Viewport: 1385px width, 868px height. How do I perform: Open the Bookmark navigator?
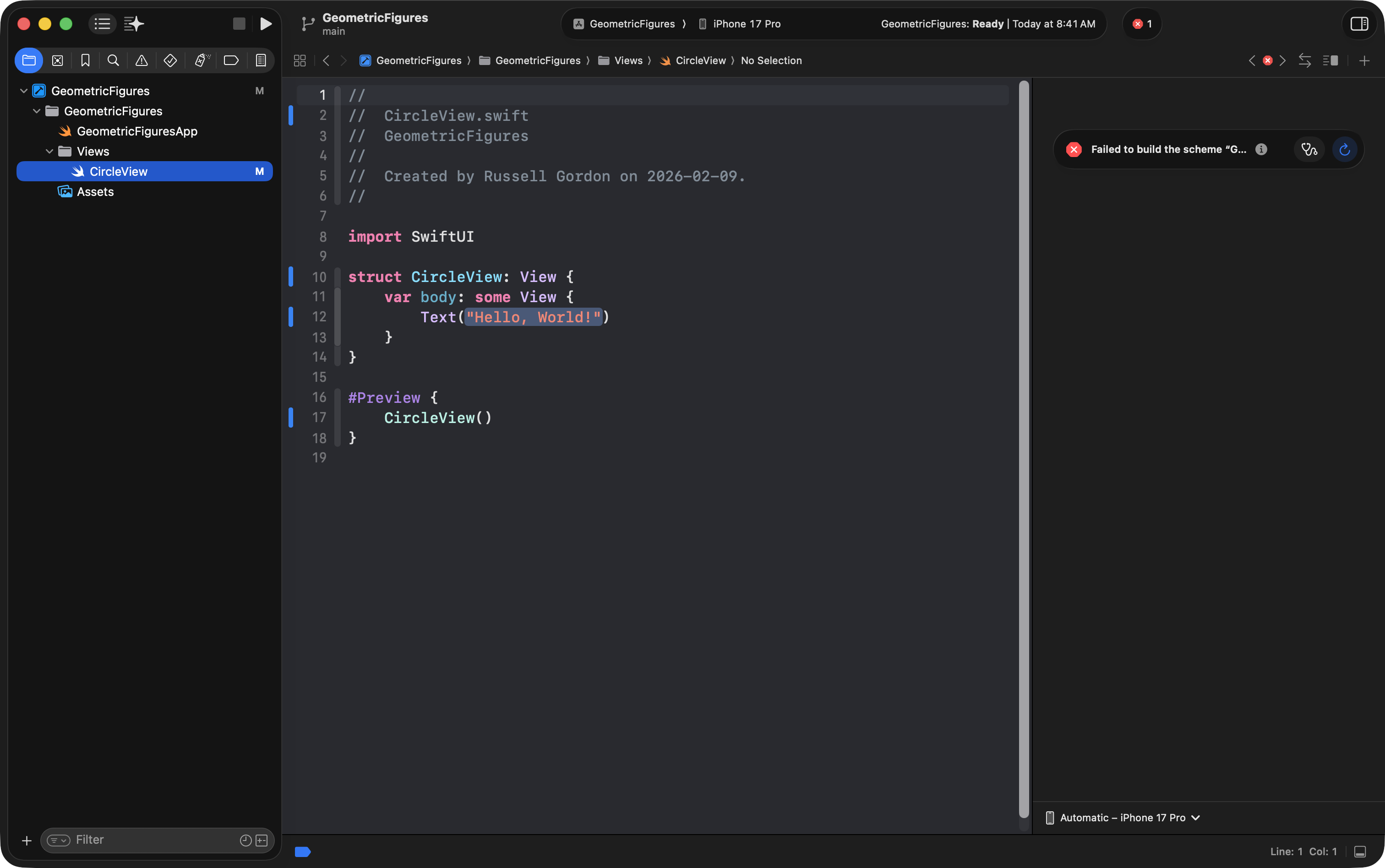tap(85, 60)
